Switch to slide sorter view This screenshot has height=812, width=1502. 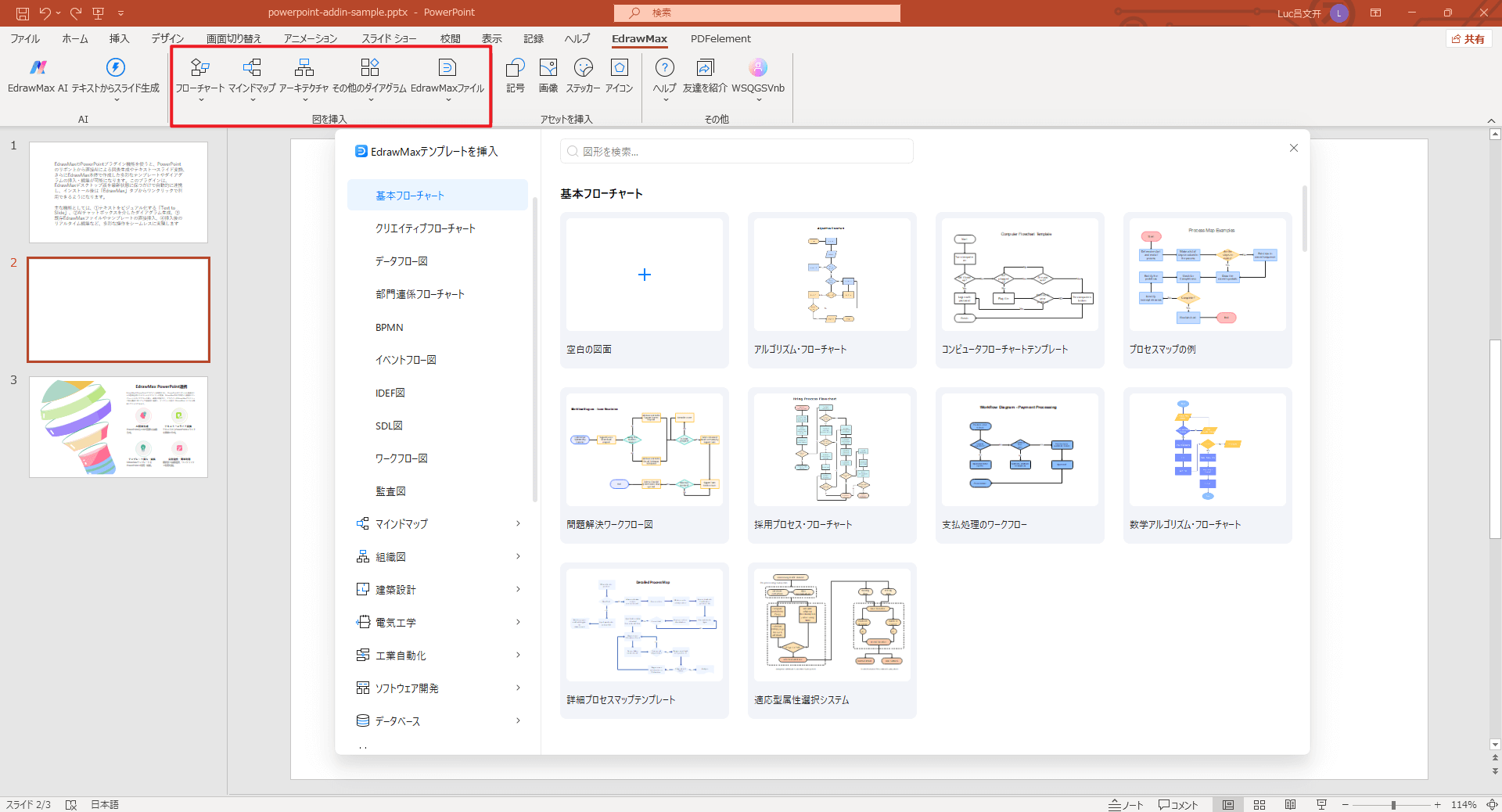coord(1259,804)
